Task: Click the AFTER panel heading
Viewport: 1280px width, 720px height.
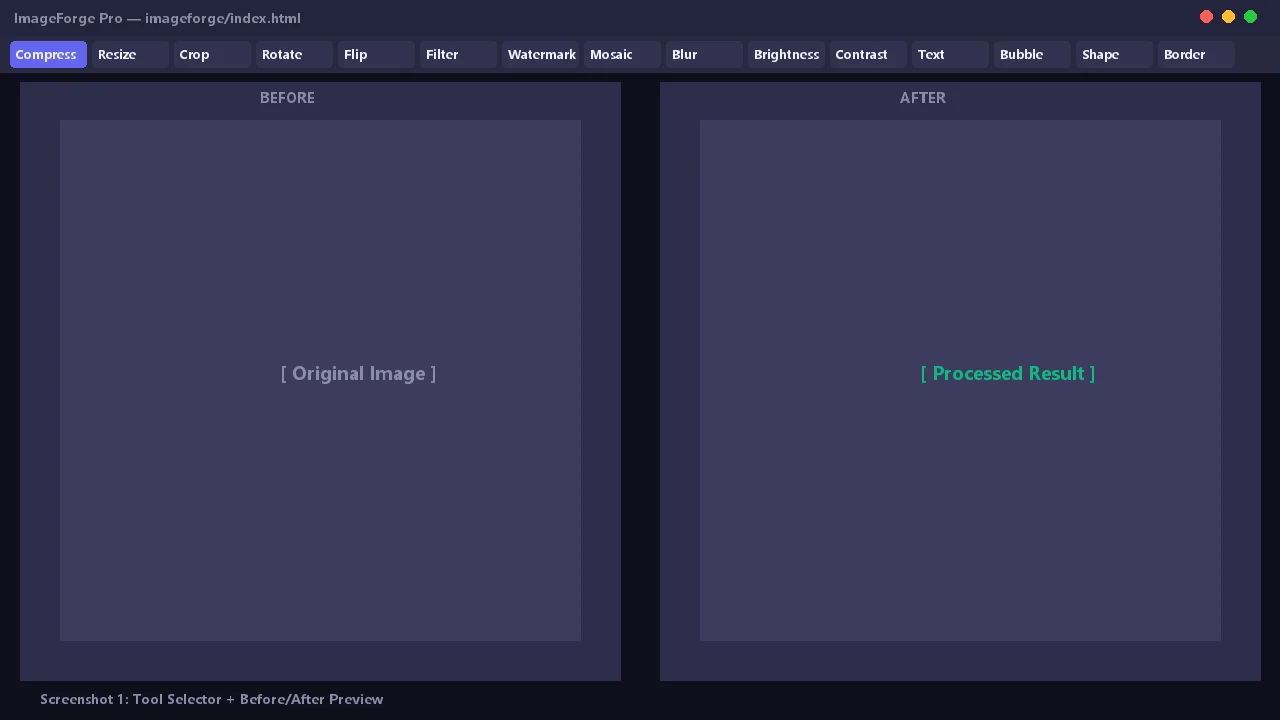Action: (x=923, y=98)
